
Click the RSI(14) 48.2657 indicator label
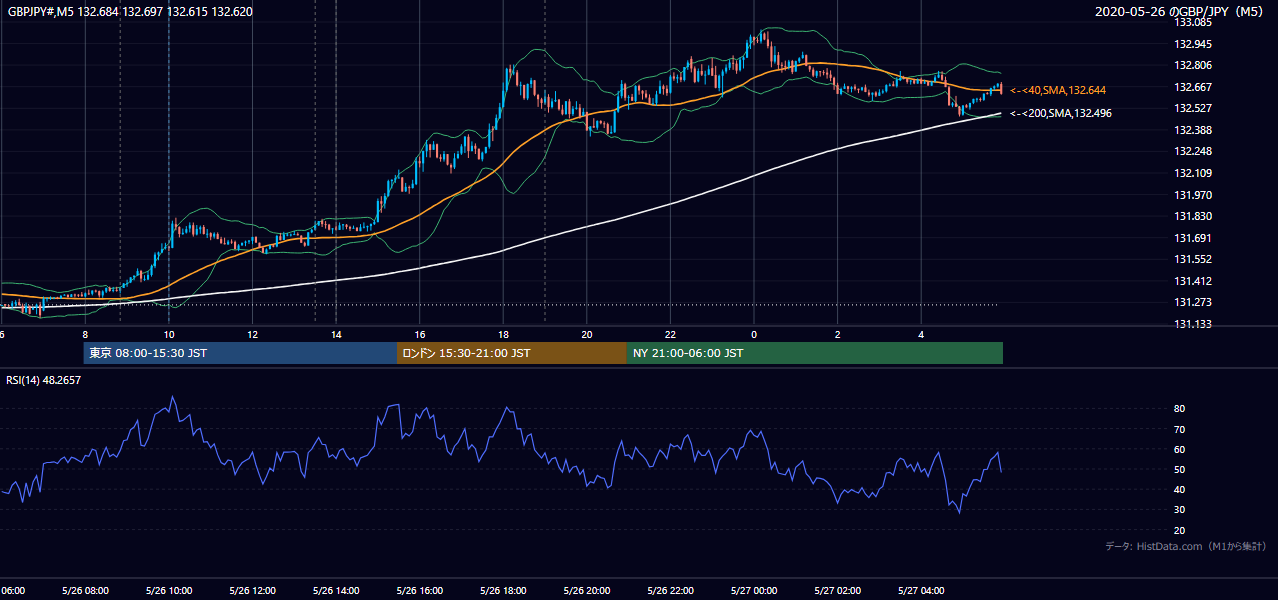coord(43,380)
